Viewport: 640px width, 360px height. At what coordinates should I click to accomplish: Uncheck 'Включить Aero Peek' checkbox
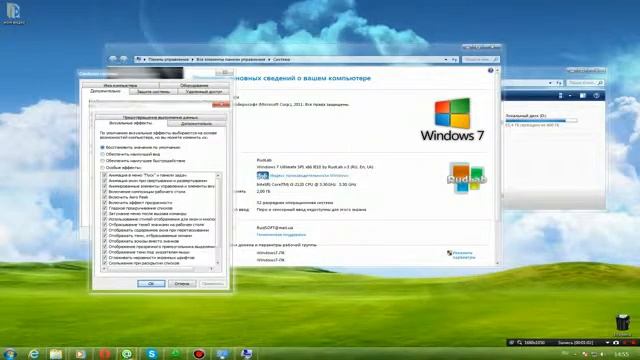105,197
